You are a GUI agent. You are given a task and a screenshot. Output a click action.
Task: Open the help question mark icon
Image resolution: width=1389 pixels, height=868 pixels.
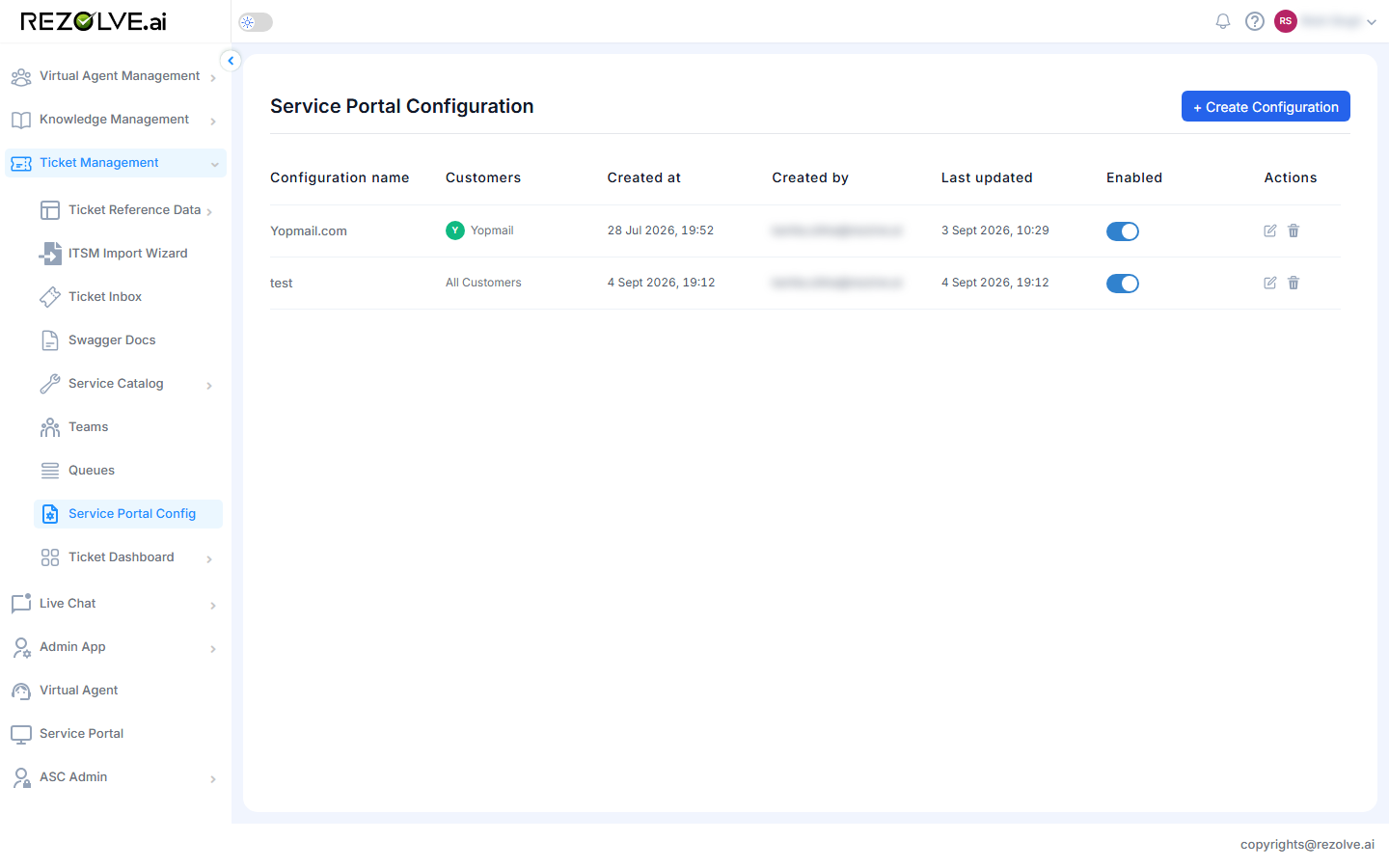tap(1255, 21)
